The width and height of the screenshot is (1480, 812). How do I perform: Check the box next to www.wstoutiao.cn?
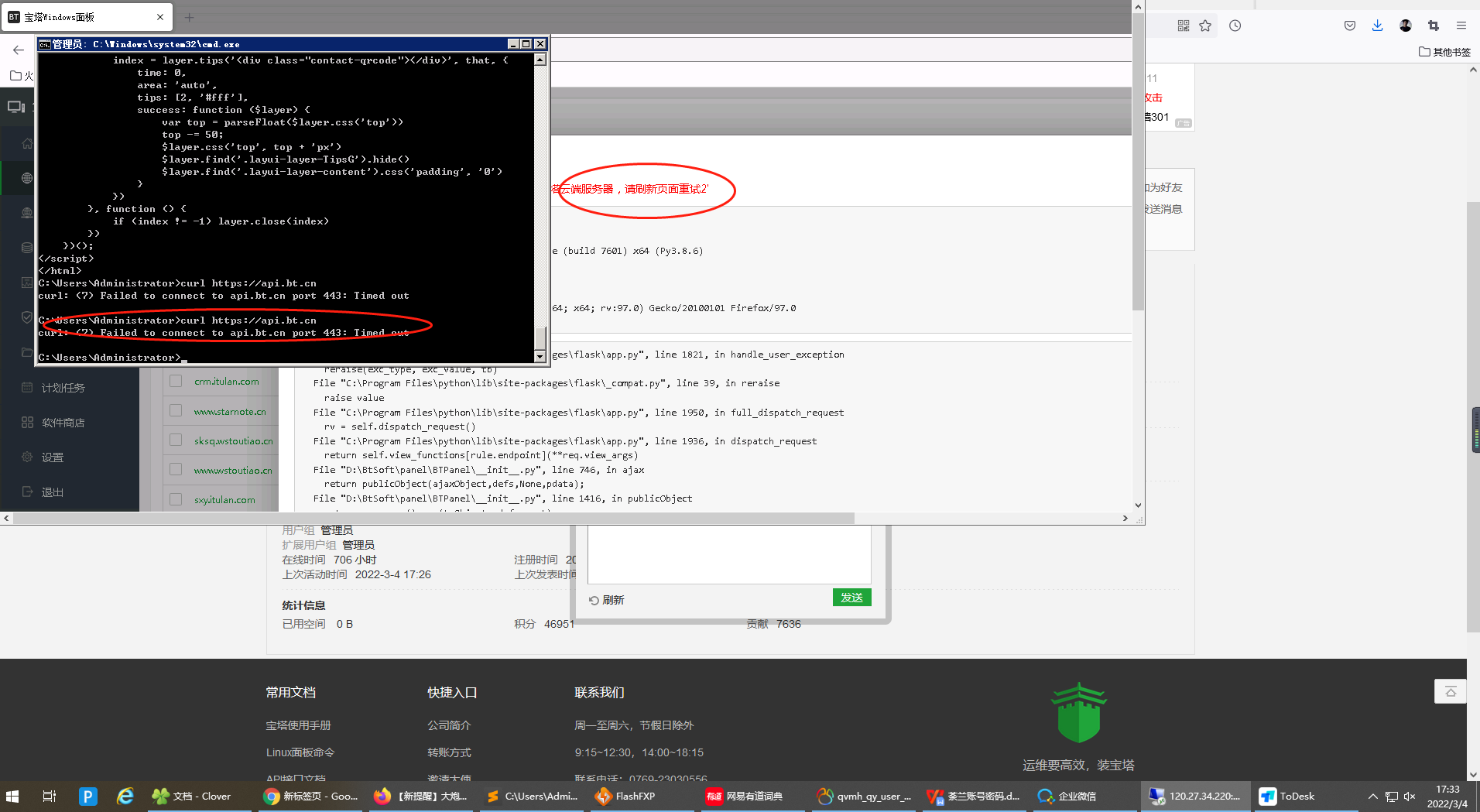(x=176, y=469)
